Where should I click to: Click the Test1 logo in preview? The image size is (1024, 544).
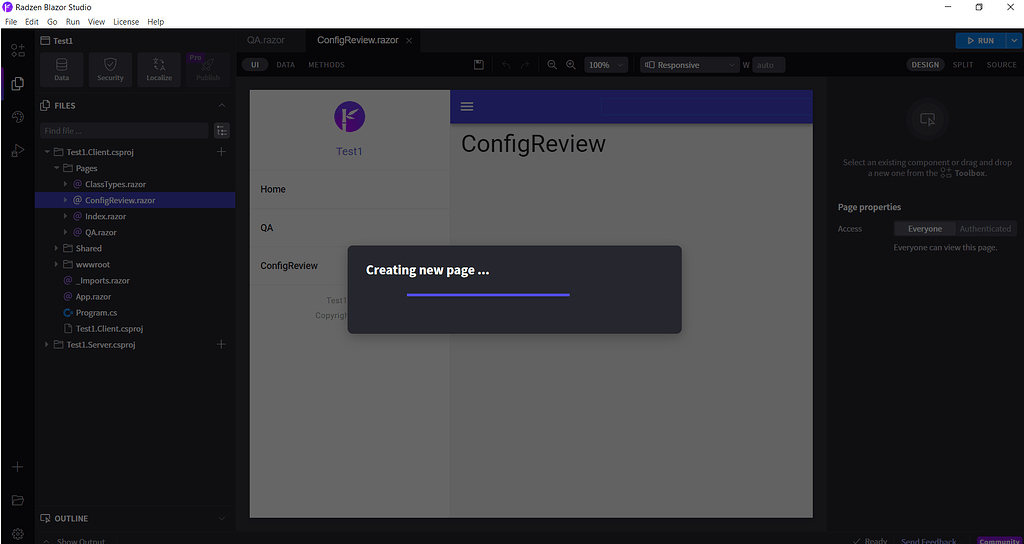pyautogui.click(x=349, y=117)
